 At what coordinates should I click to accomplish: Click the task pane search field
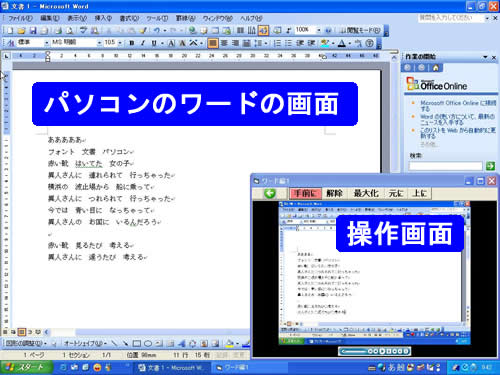tap(446, 166)
